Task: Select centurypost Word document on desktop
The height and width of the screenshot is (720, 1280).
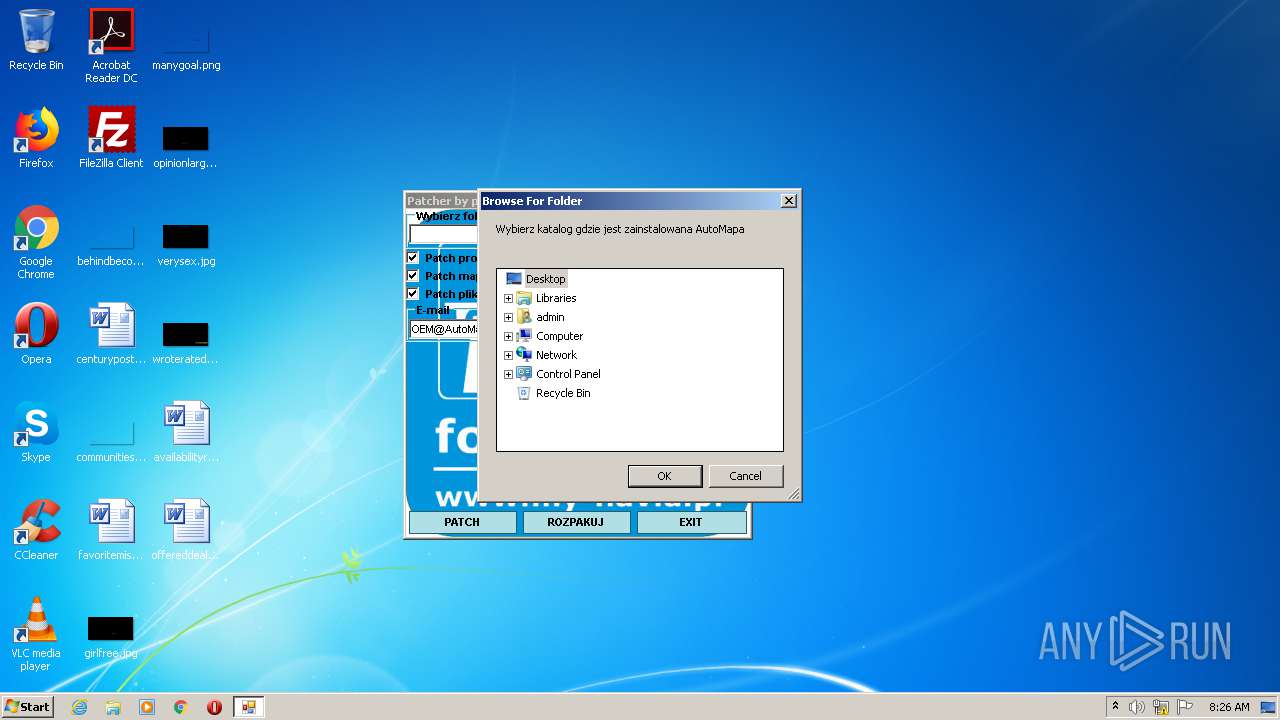Action: [111, 334]
